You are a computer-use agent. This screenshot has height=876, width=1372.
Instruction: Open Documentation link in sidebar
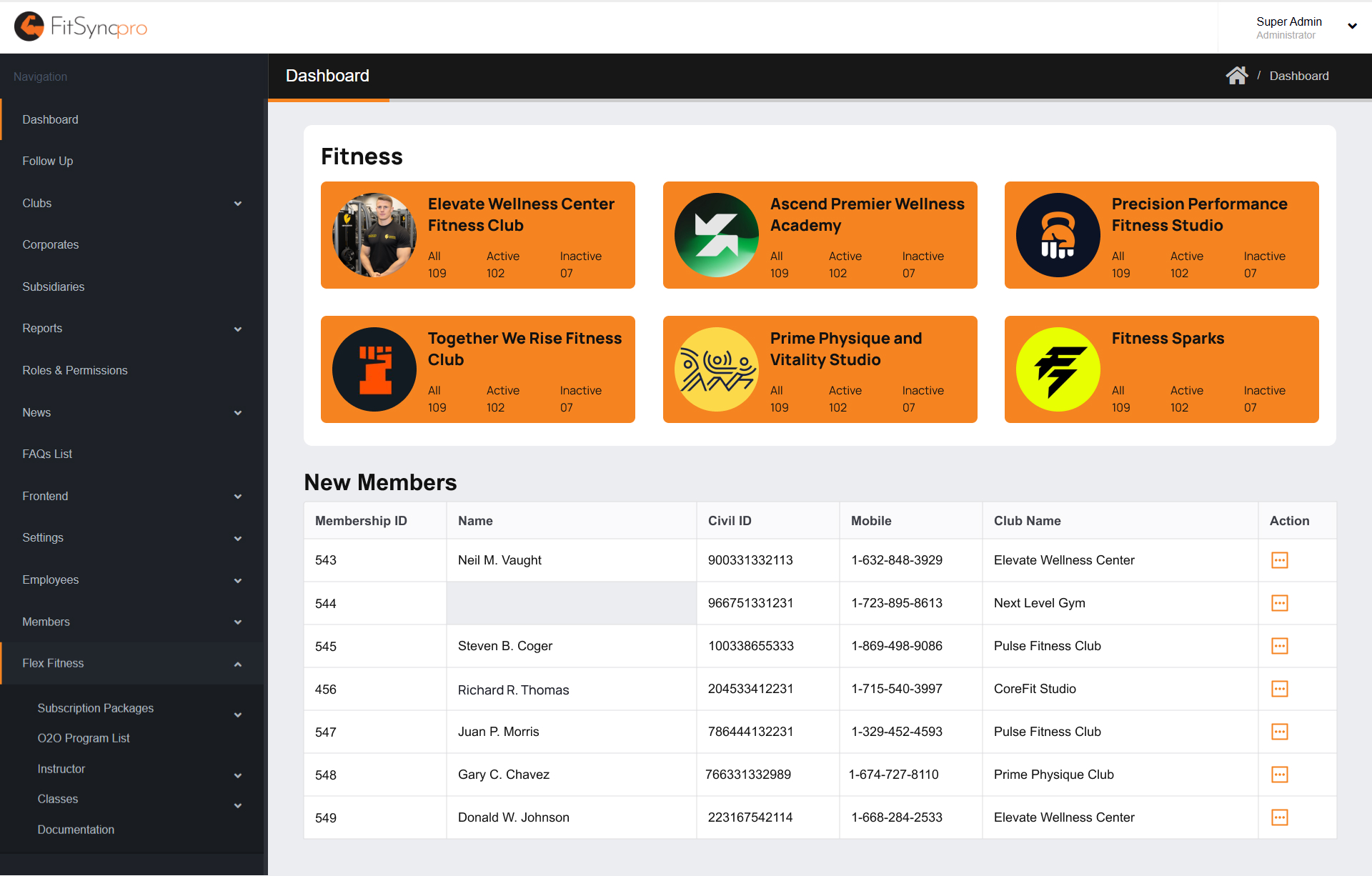click(76, 830)
